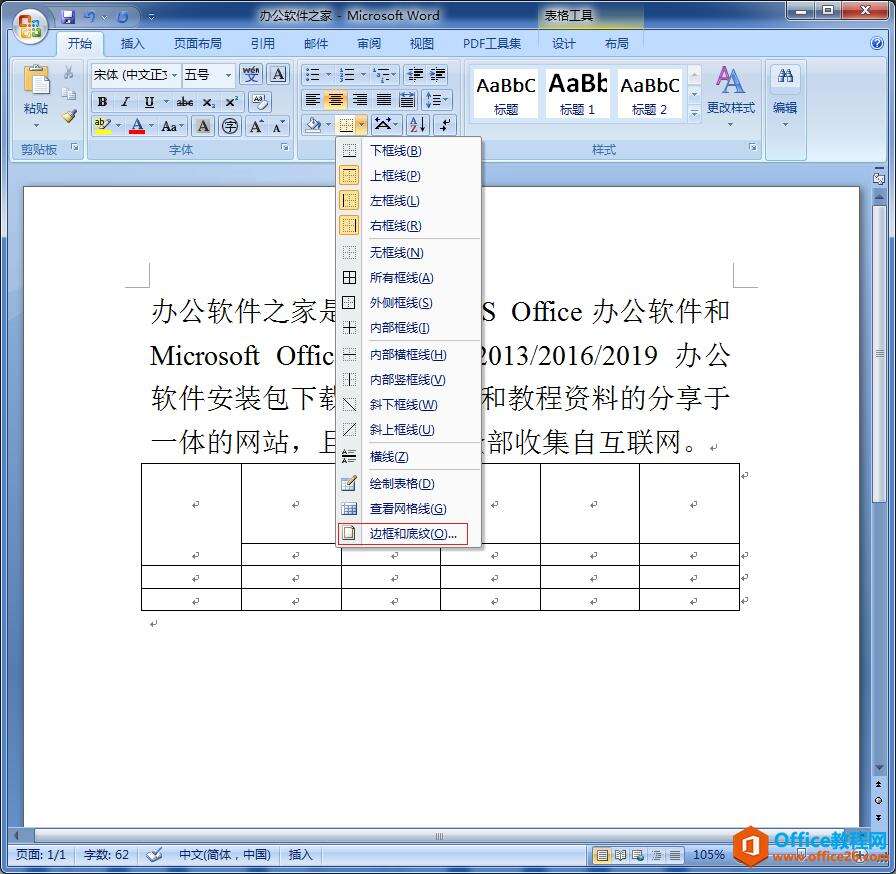Switch to the 设计 table tools tab
The image size is (896, 874).
[x=563, y=43]
